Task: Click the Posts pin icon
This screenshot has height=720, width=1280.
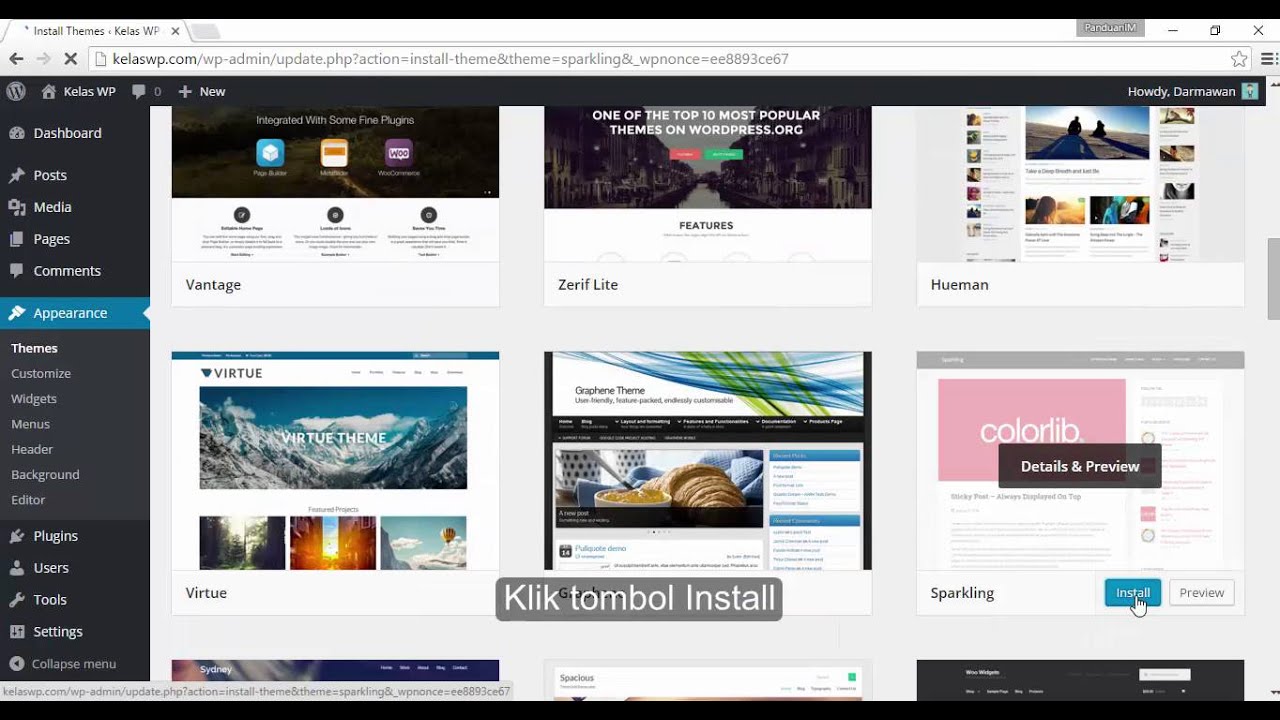Action: pyautogui.click(x=16, y=175)
